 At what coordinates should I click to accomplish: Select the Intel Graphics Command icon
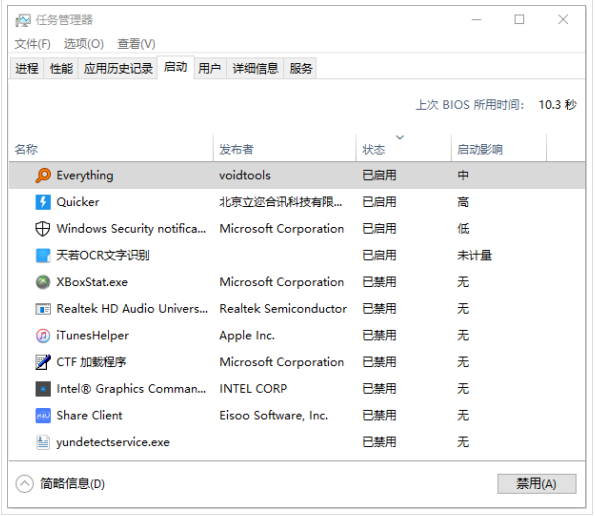[x=43, y=389]
